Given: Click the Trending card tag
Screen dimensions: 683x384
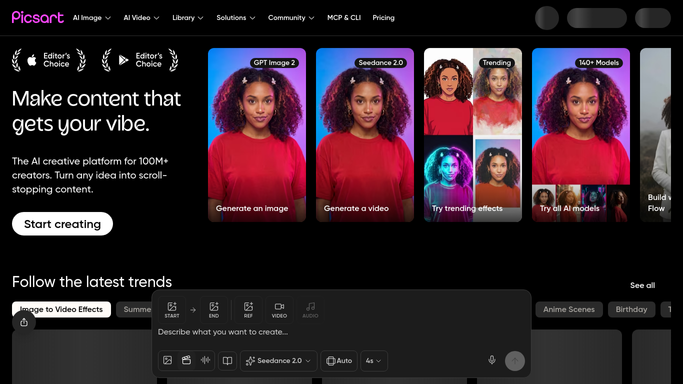Looking at the screenshot, I should point(497,63).
